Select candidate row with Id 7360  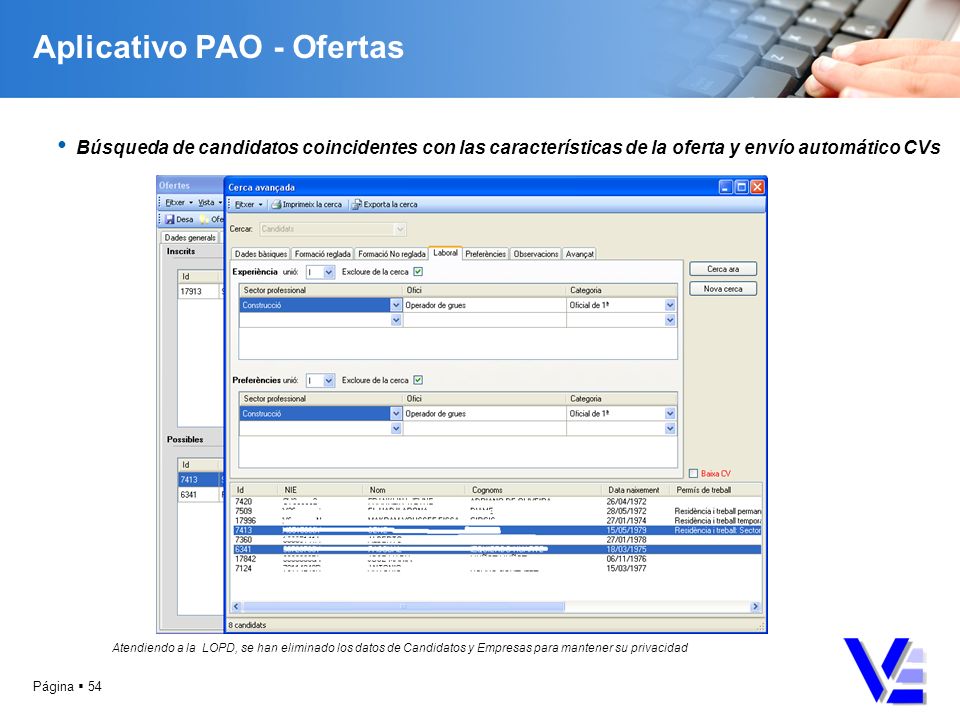click(x=496, y=540)
